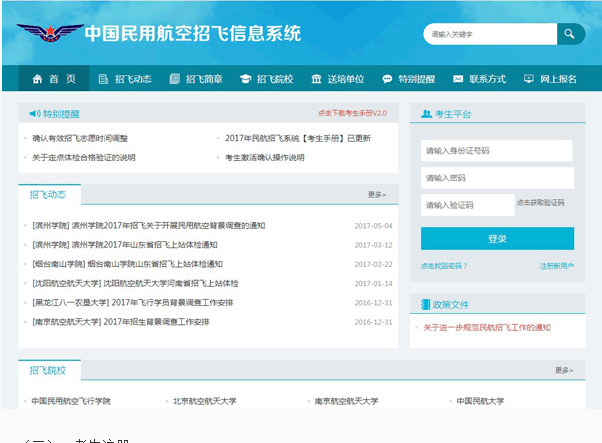
Task: Click the 点击找回密码 link
Action: [444, 266]
